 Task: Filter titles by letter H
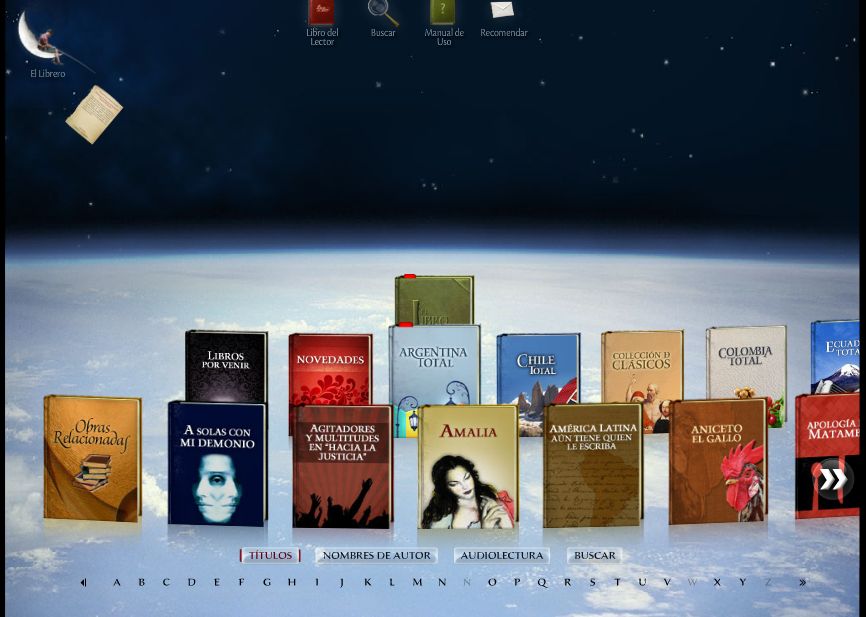coord(292,582)
